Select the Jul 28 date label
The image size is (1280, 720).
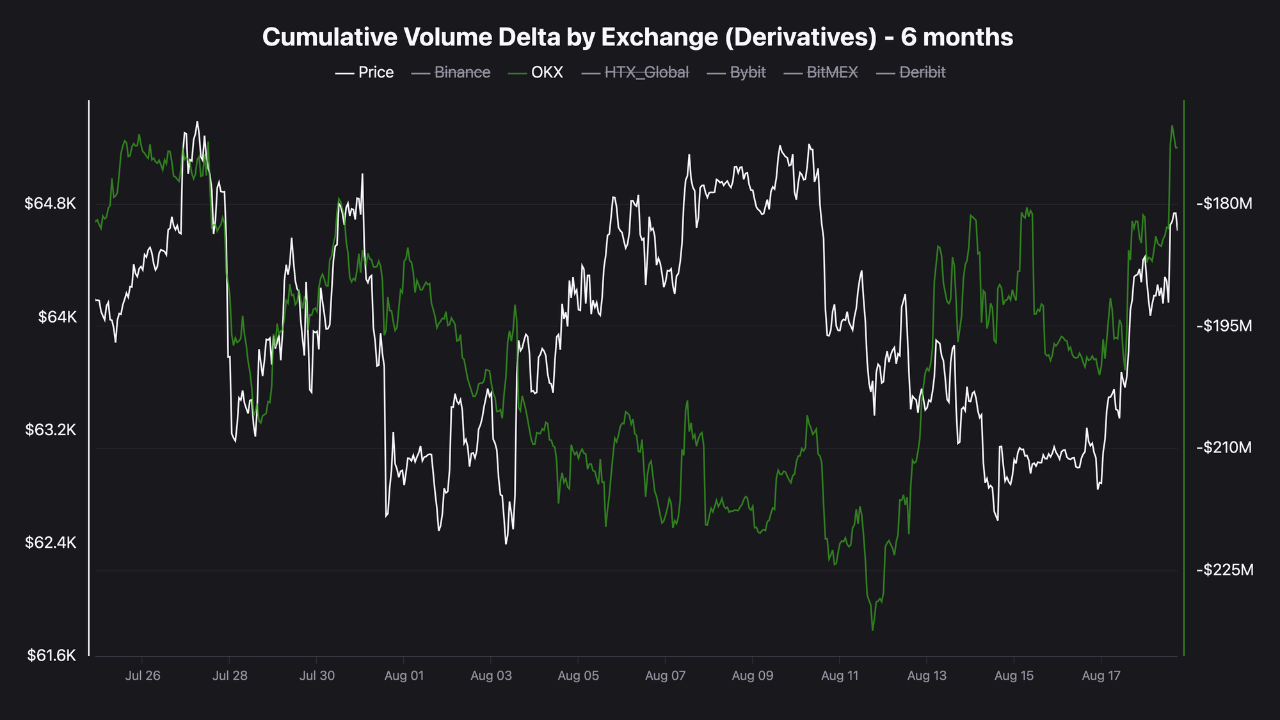pos(230,676)
